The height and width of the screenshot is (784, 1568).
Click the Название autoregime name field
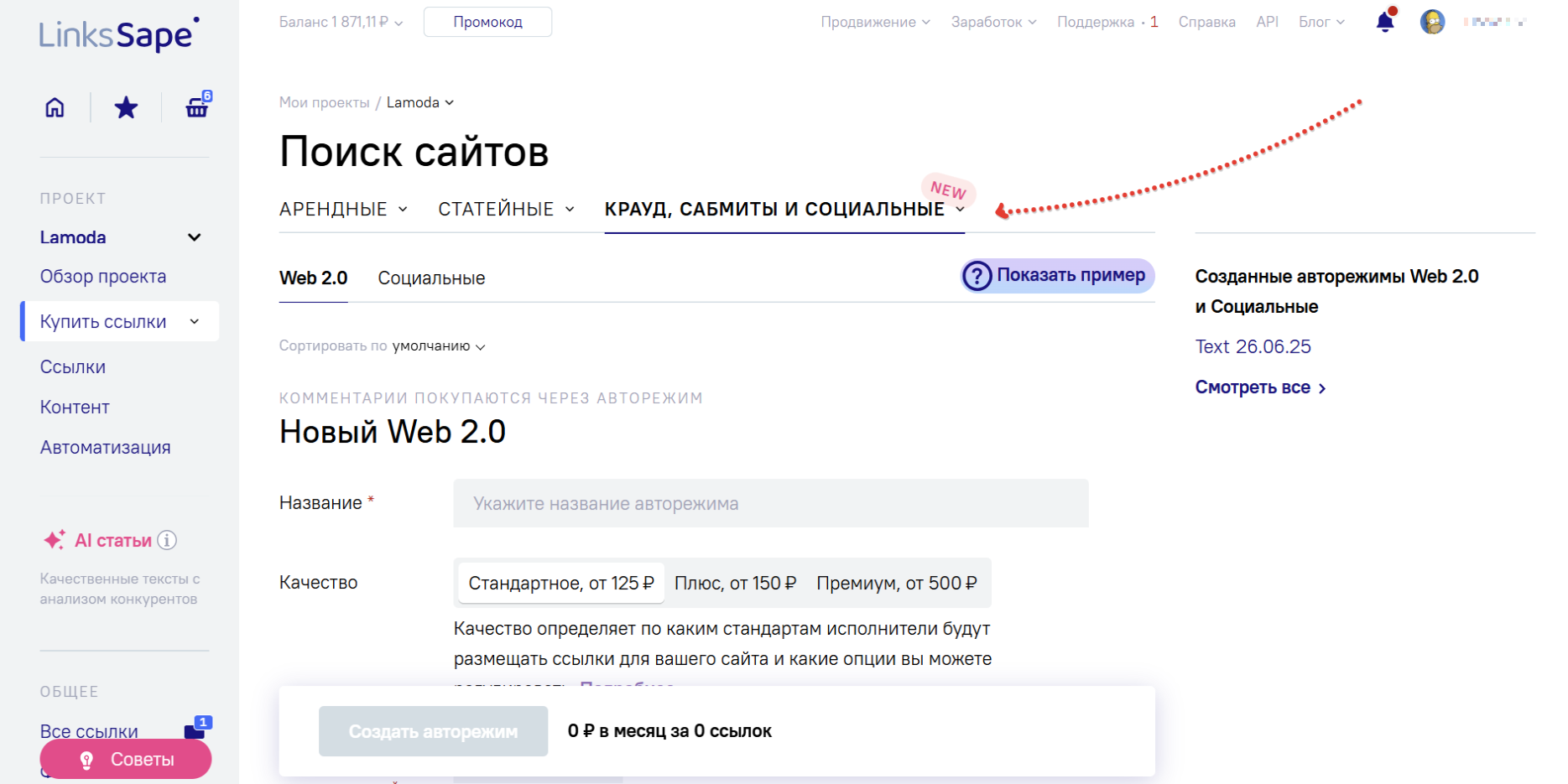(770, 503)
